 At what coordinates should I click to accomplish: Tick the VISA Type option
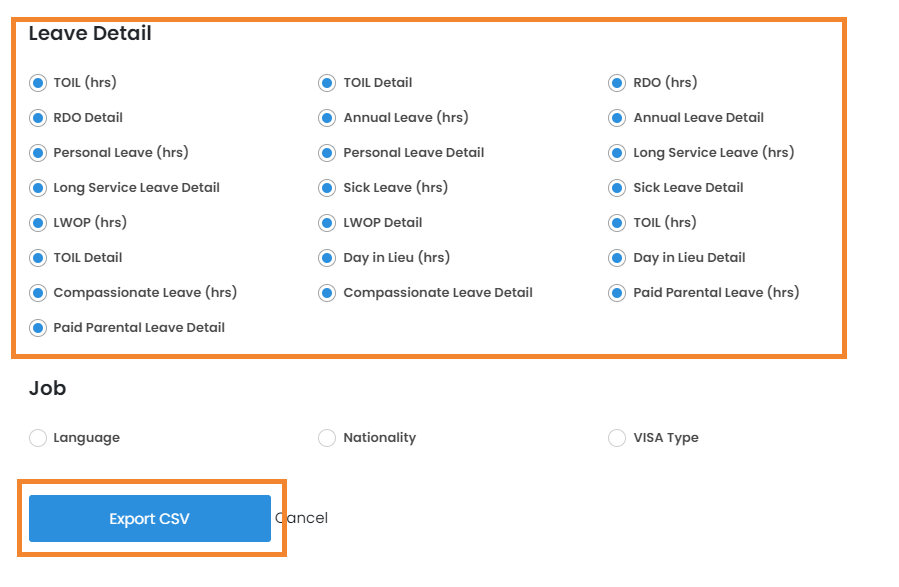click(x=617, y=438)
